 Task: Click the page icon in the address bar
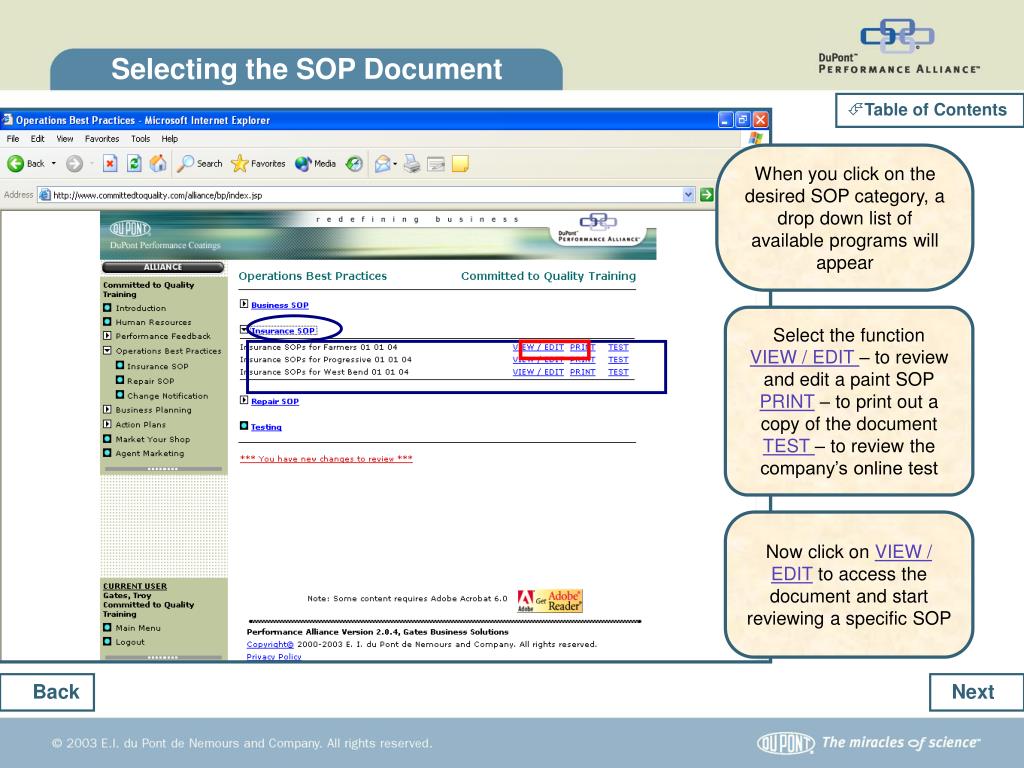point(44,195)
